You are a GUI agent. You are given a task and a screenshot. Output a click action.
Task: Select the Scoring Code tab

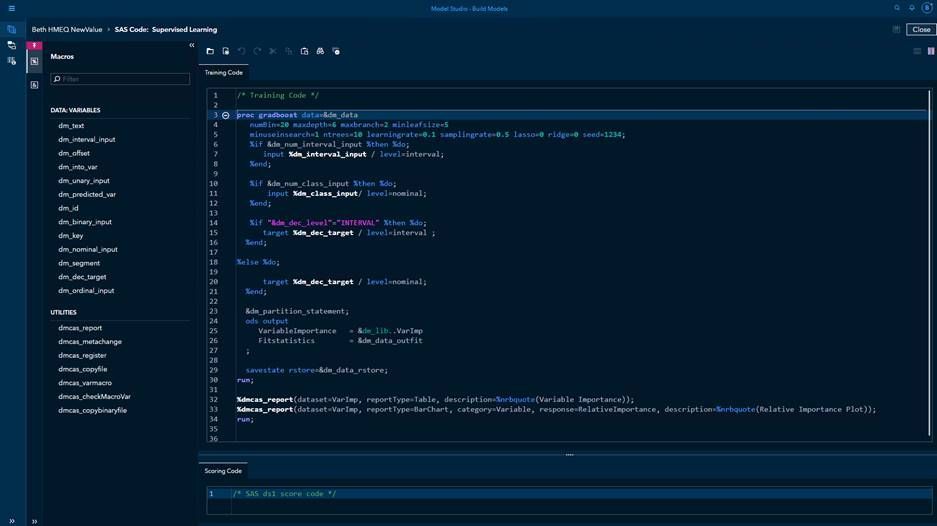pyautogui.click(x=223, y=471)
